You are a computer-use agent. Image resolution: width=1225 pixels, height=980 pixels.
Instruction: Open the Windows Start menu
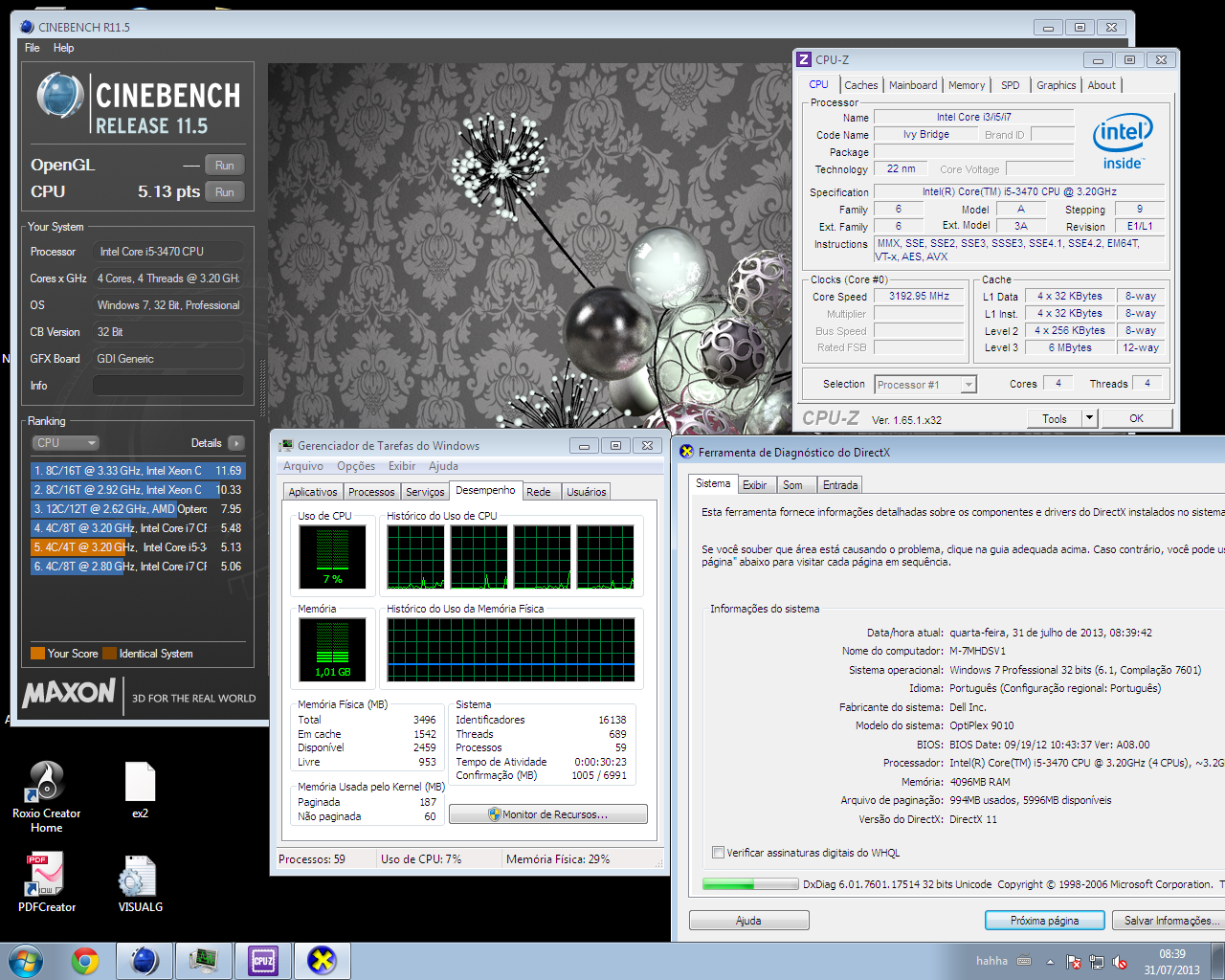pyautogui.click(x=25, y=961)
